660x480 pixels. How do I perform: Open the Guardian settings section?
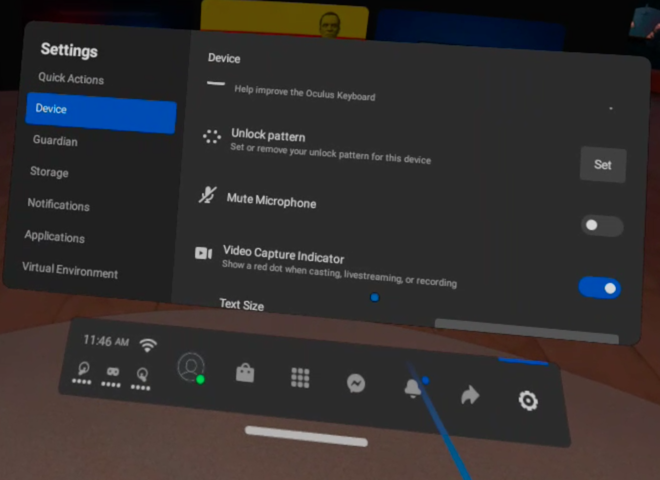(x=55, y=141)
